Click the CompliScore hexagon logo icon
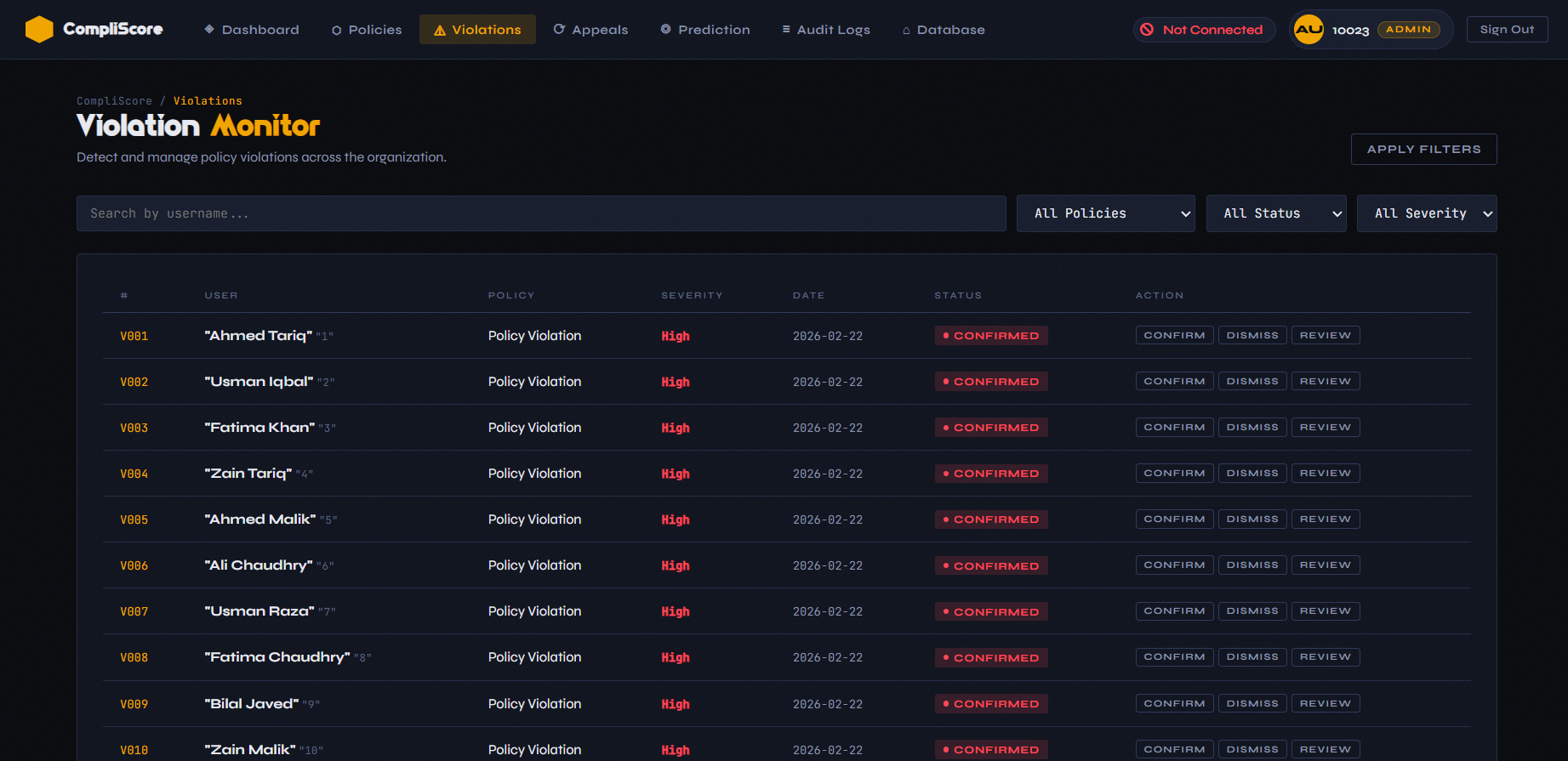The width and height of the screenshot is (1568, 761). pos(39,30)
